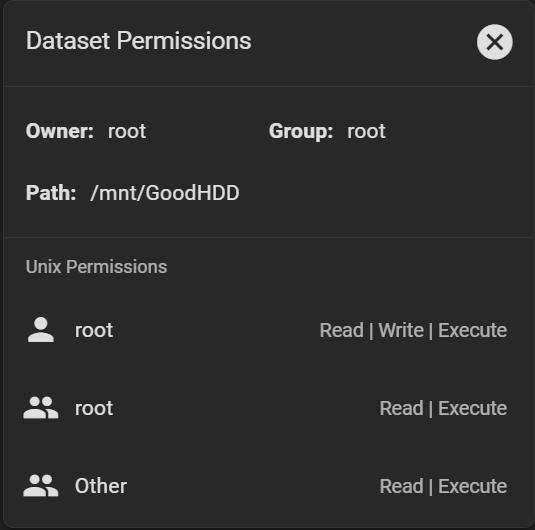Select the Dataset Permissions title
Viewport: 535px width, 530px height.
[x=139, y=41]
